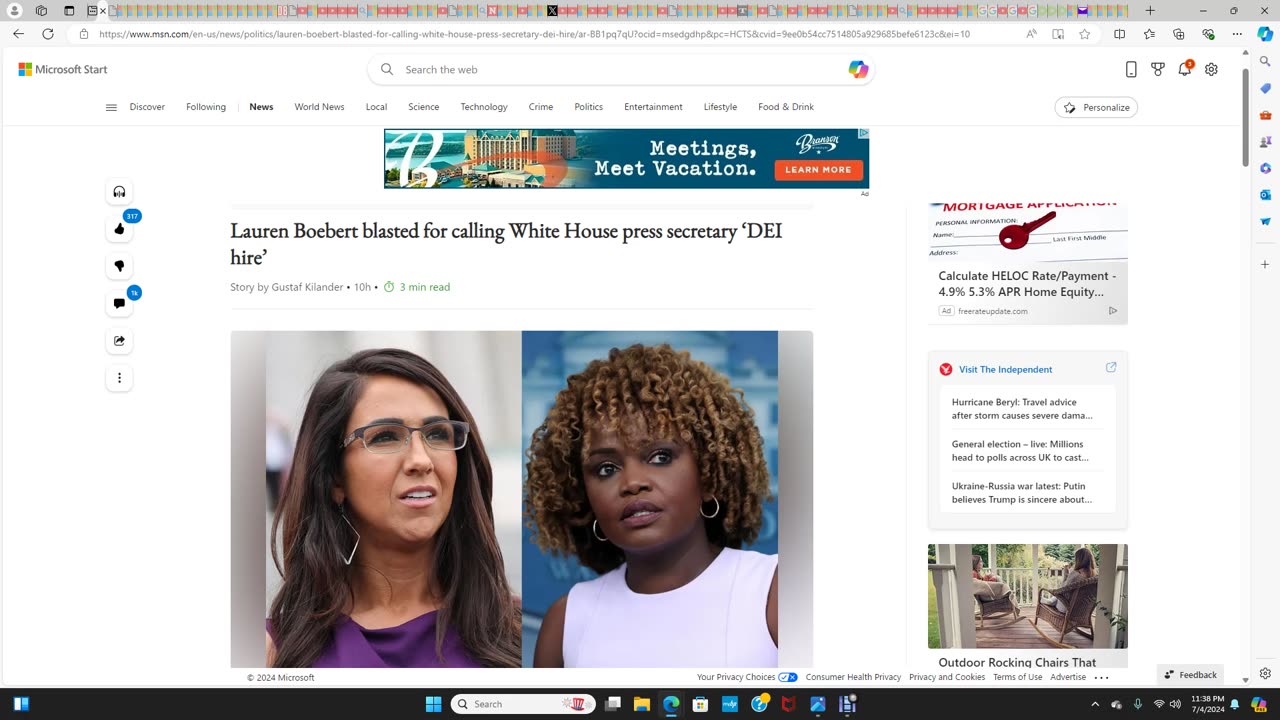Open the Technology tab

[484, 107]
